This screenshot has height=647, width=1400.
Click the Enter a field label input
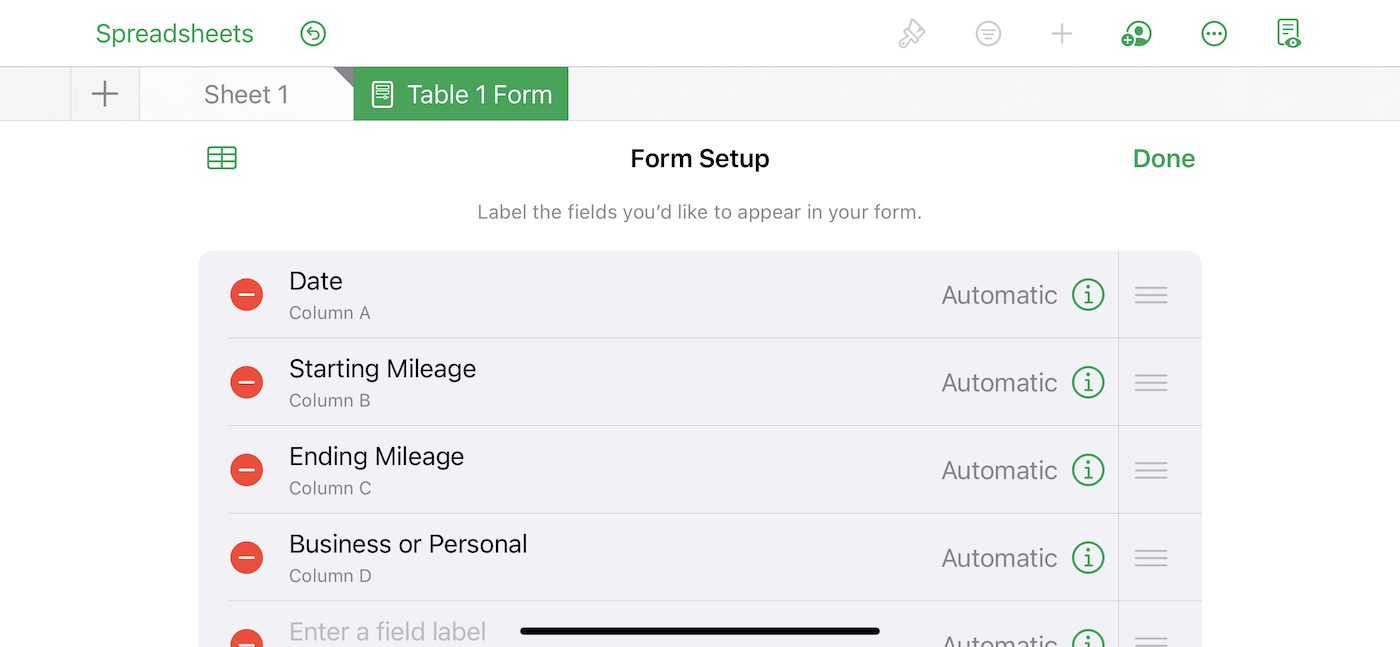[x=388, y=632]
